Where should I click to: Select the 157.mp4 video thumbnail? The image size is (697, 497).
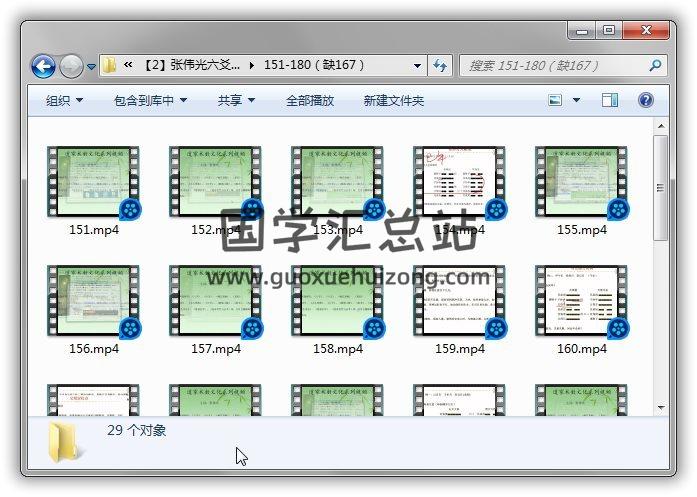(215, 301)
